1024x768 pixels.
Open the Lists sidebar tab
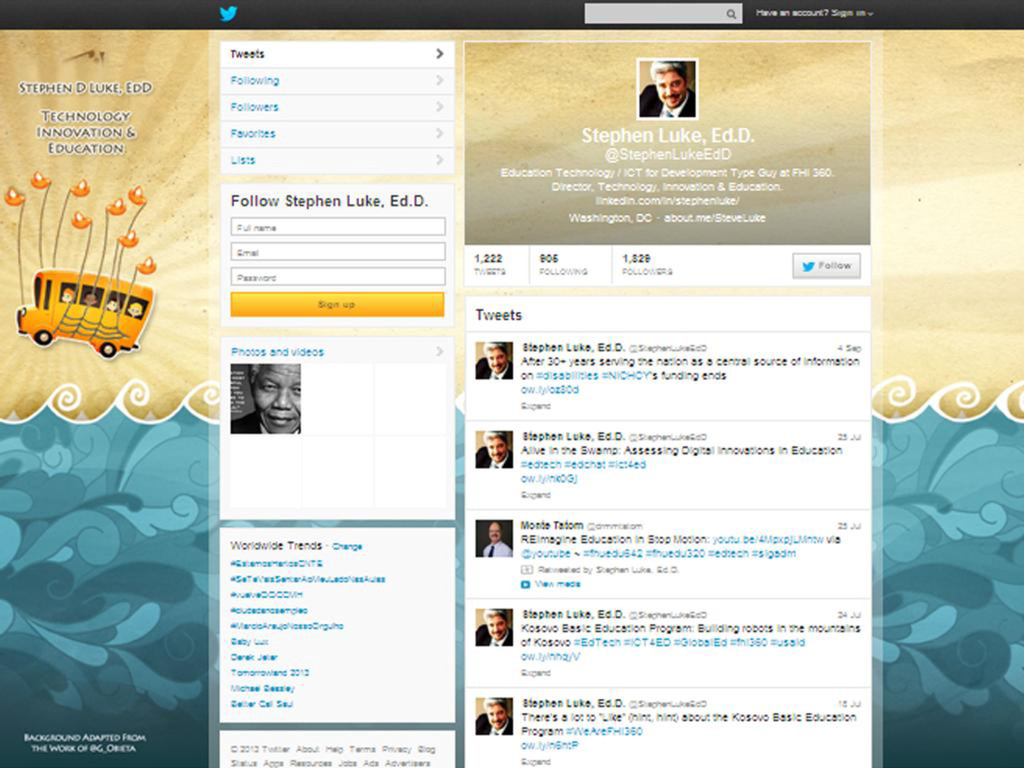click(337, 160)
